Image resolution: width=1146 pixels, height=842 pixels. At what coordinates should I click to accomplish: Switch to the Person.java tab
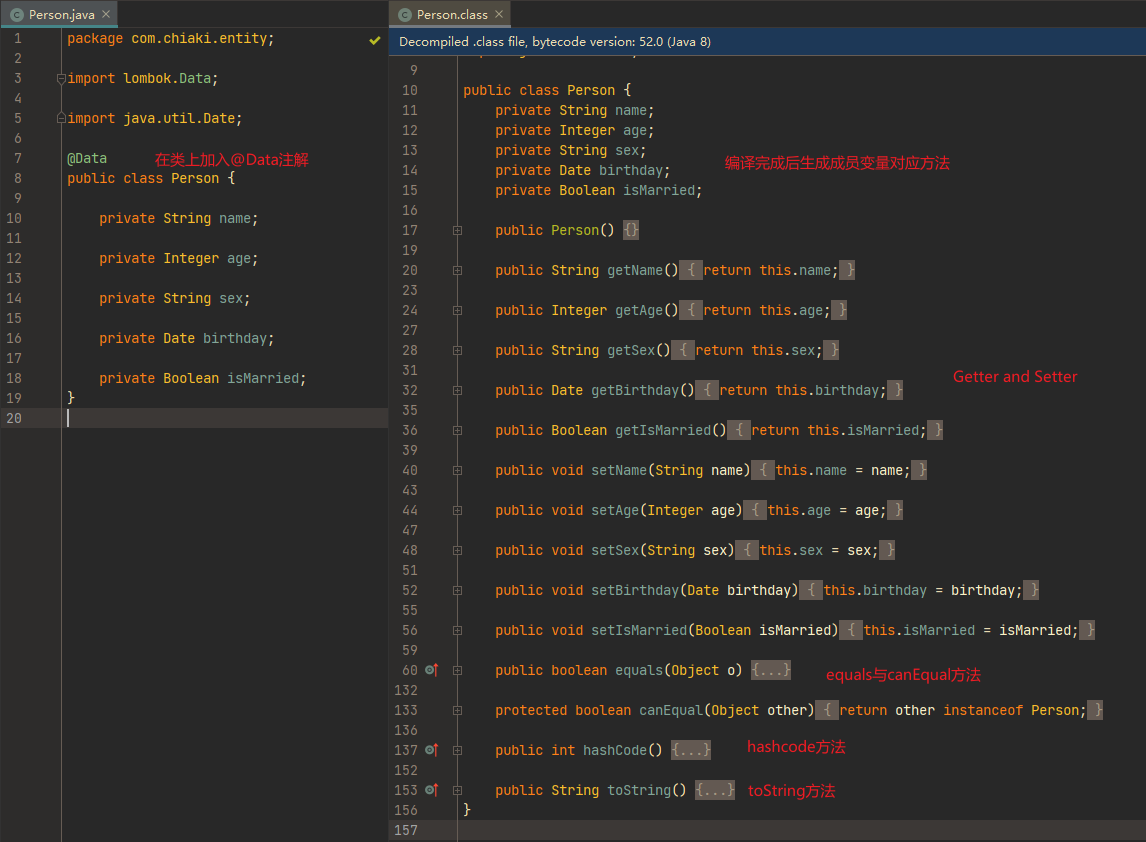pos(62,15)
